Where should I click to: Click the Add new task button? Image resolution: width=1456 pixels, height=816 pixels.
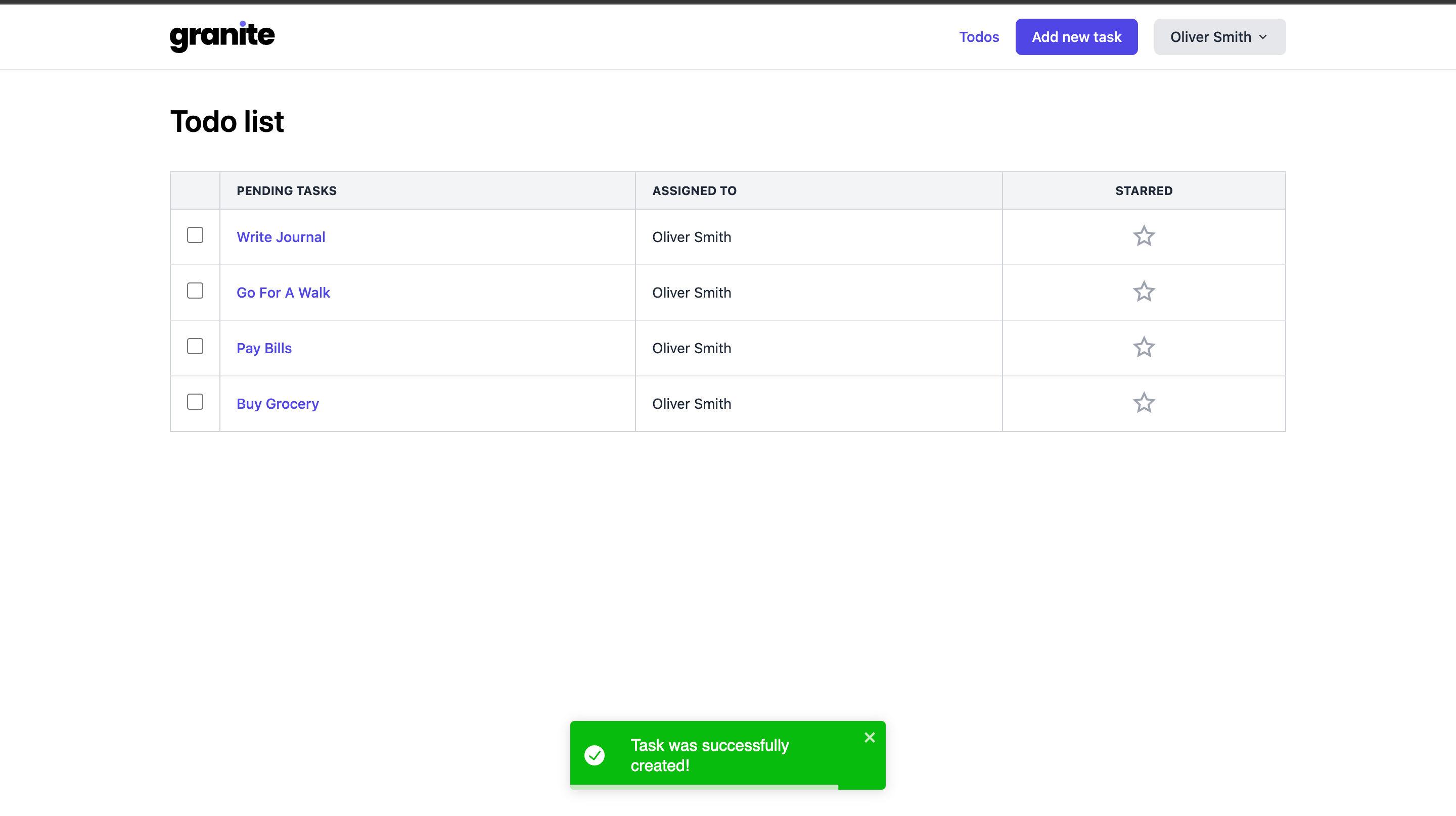[x=1076, y=36]
